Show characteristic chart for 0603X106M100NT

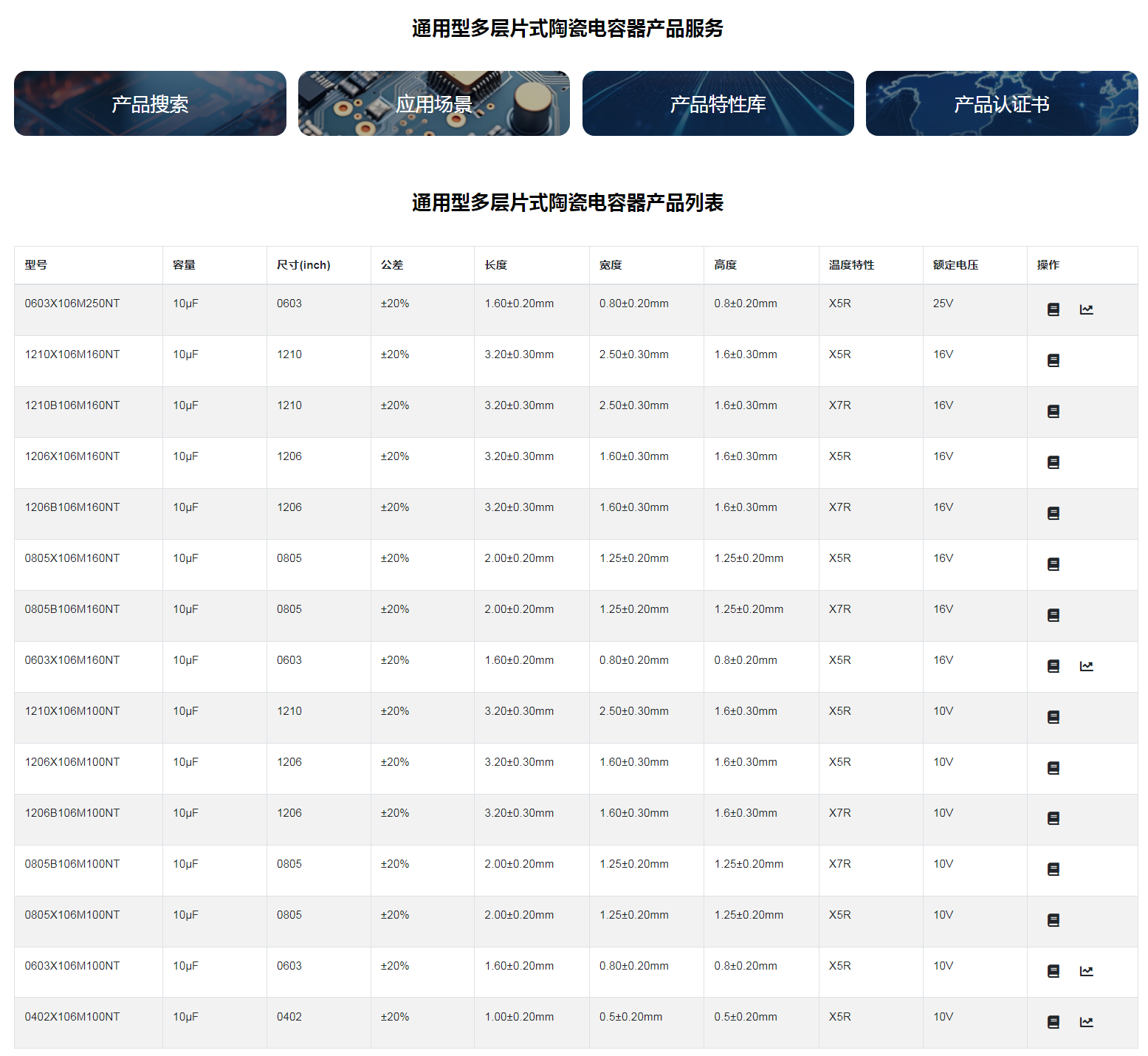(x=1086, y=971)
